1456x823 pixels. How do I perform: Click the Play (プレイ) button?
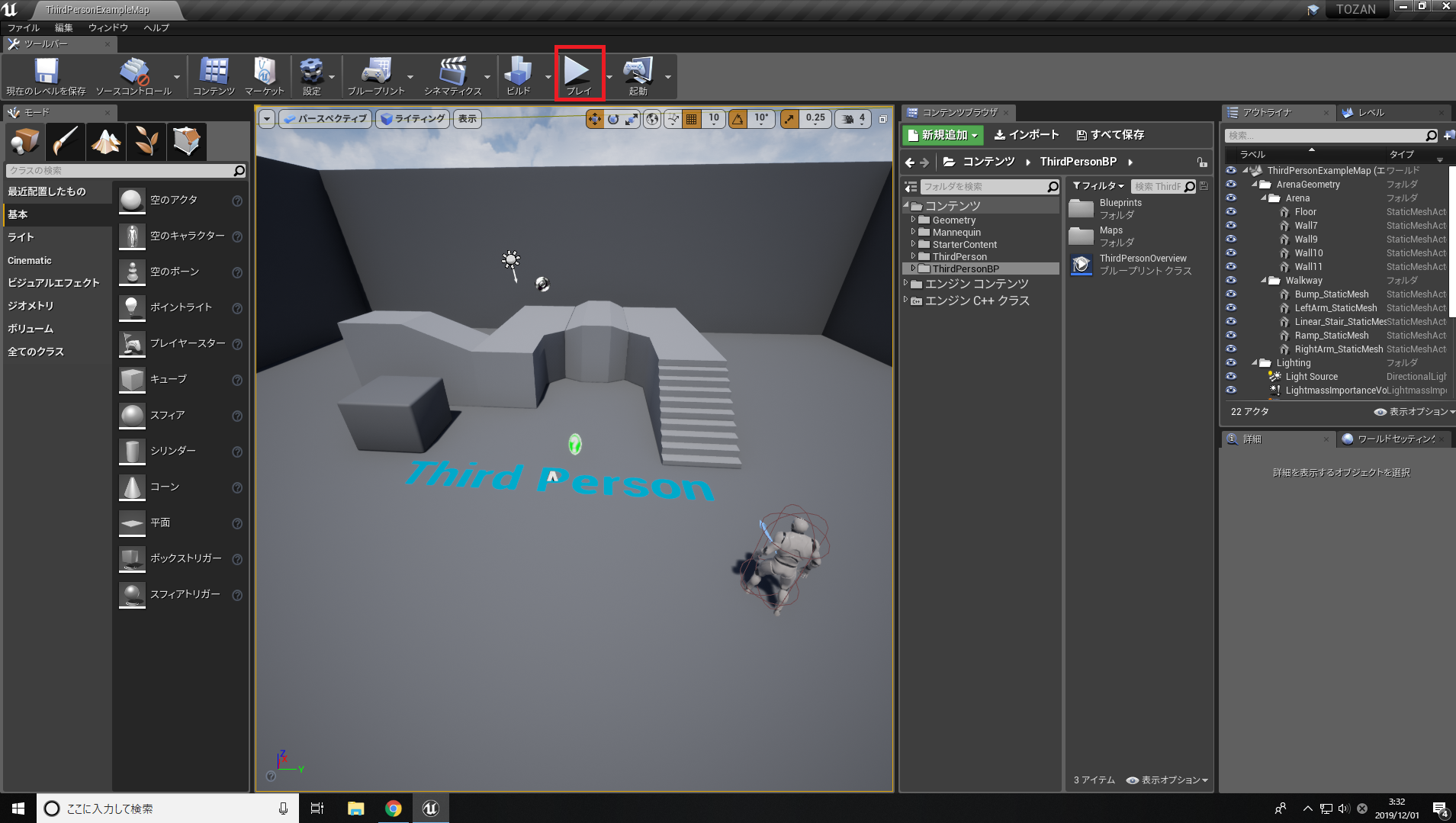(578, 75)
